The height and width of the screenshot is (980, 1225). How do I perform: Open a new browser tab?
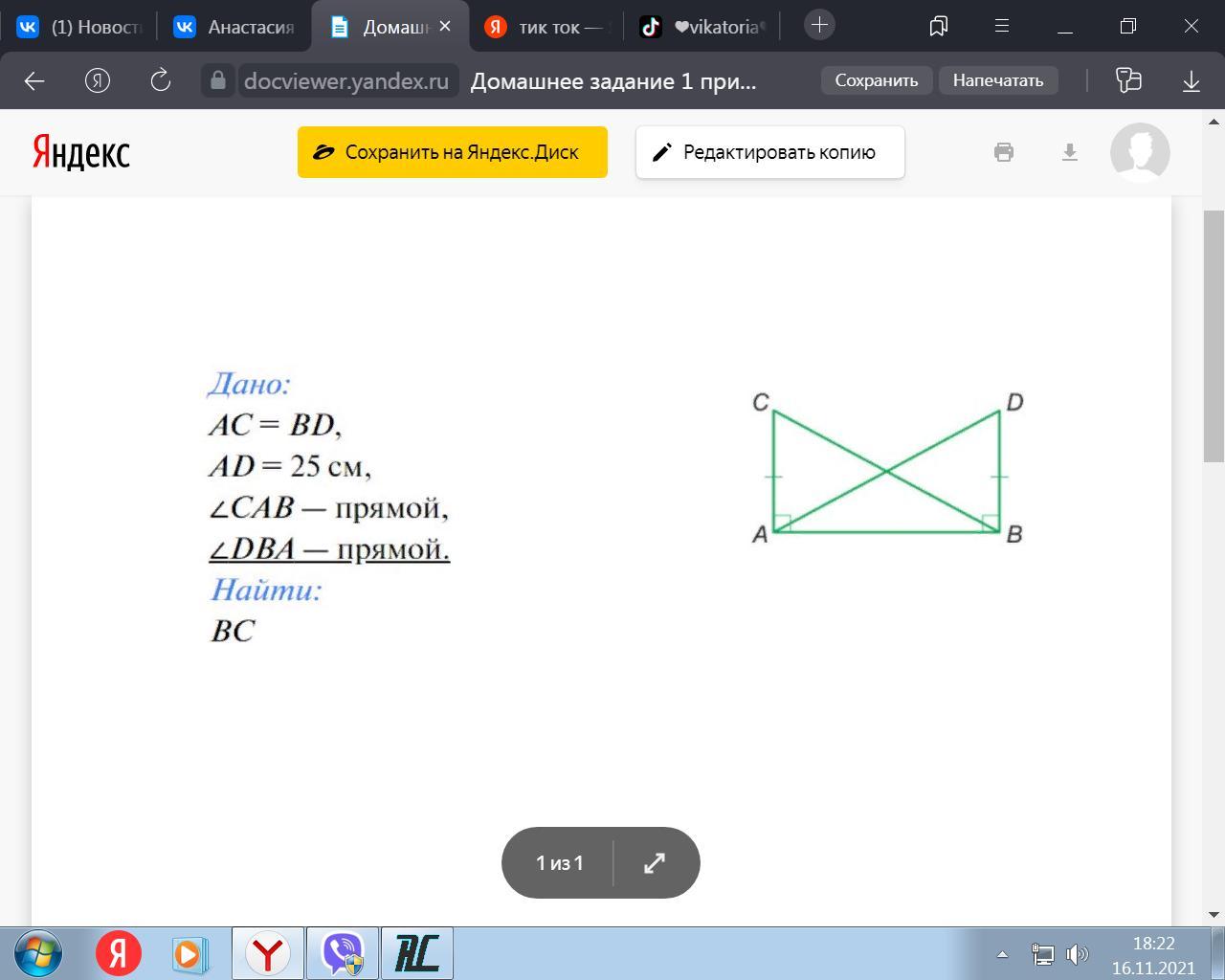(x=819, y=25)
